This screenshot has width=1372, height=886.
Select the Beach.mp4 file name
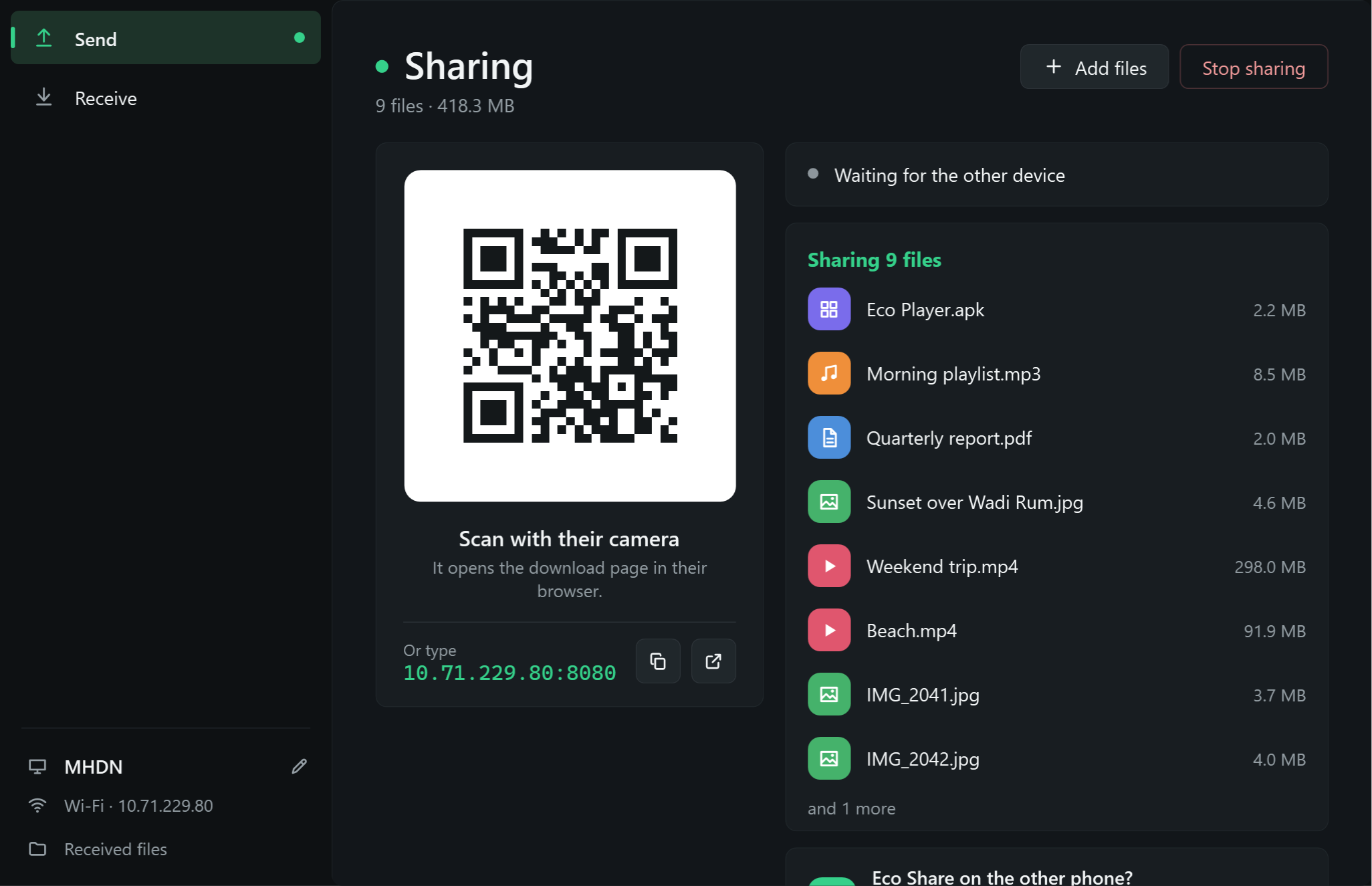(x=911, y=631)
